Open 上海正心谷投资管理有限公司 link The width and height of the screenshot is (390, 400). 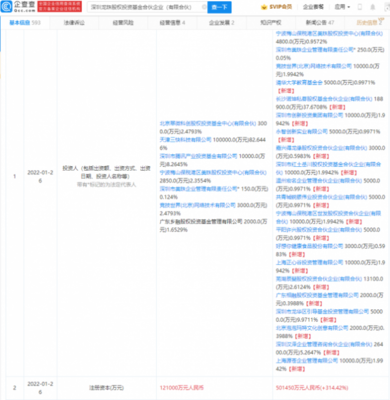point(309,262)
